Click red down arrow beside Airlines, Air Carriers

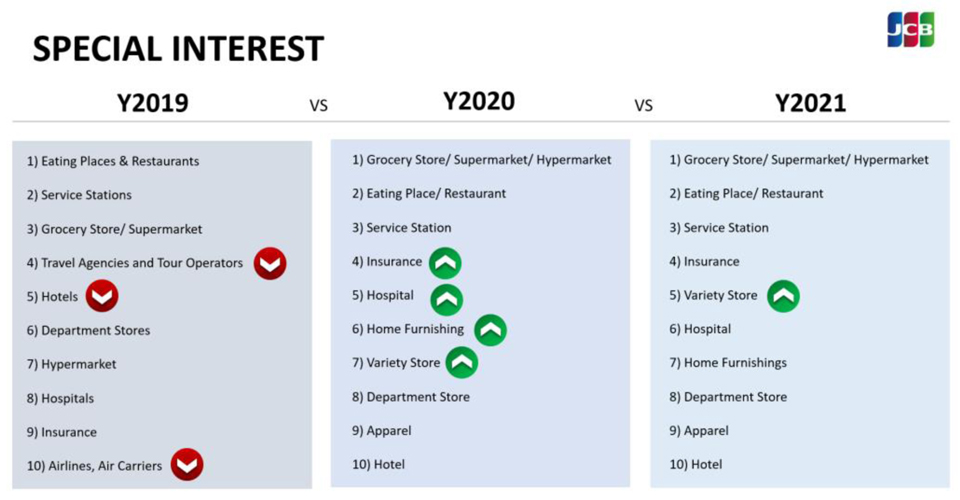[187, 465]
